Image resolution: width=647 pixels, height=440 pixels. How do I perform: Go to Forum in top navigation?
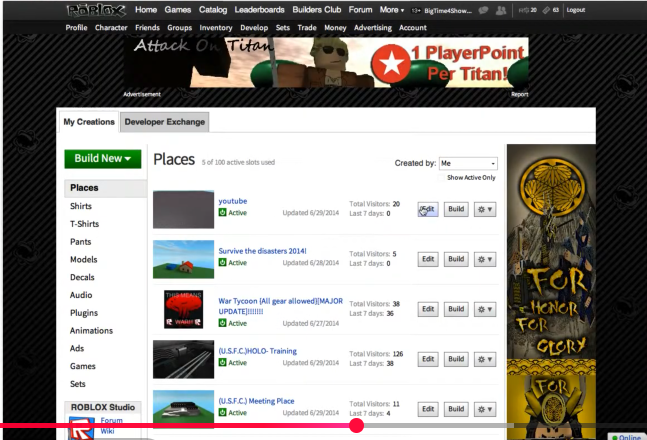[360, 9]
